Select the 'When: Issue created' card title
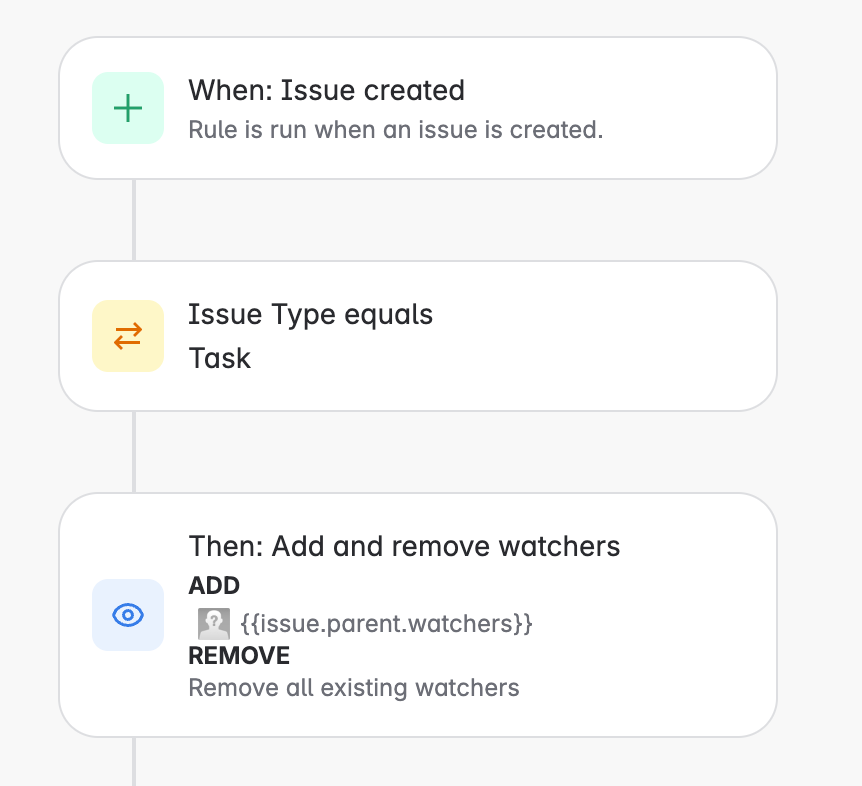 click(x=326, y=91)
